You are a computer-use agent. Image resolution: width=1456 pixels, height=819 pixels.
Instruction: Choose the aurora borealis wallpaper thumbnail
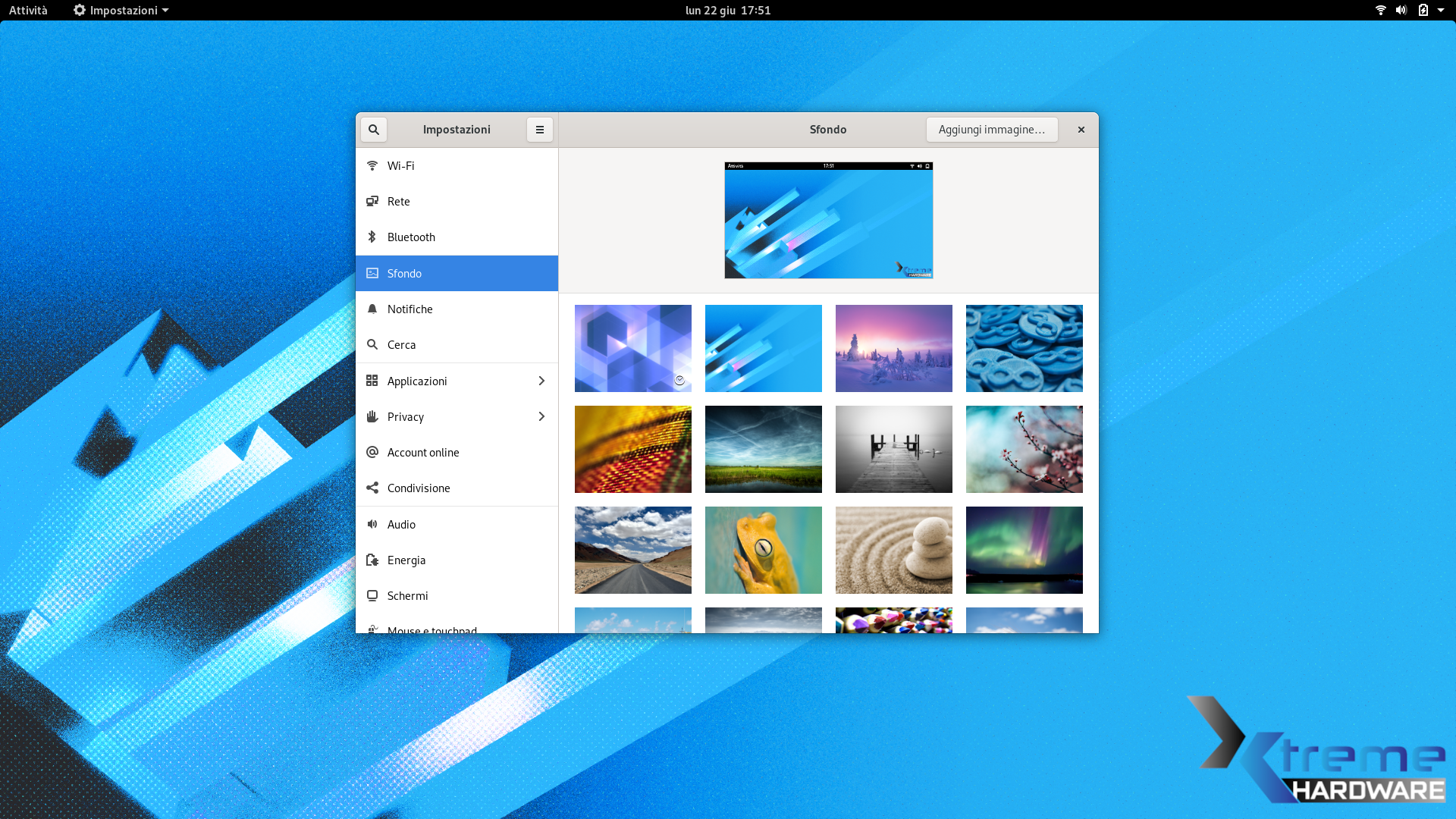pos(1024,550)
